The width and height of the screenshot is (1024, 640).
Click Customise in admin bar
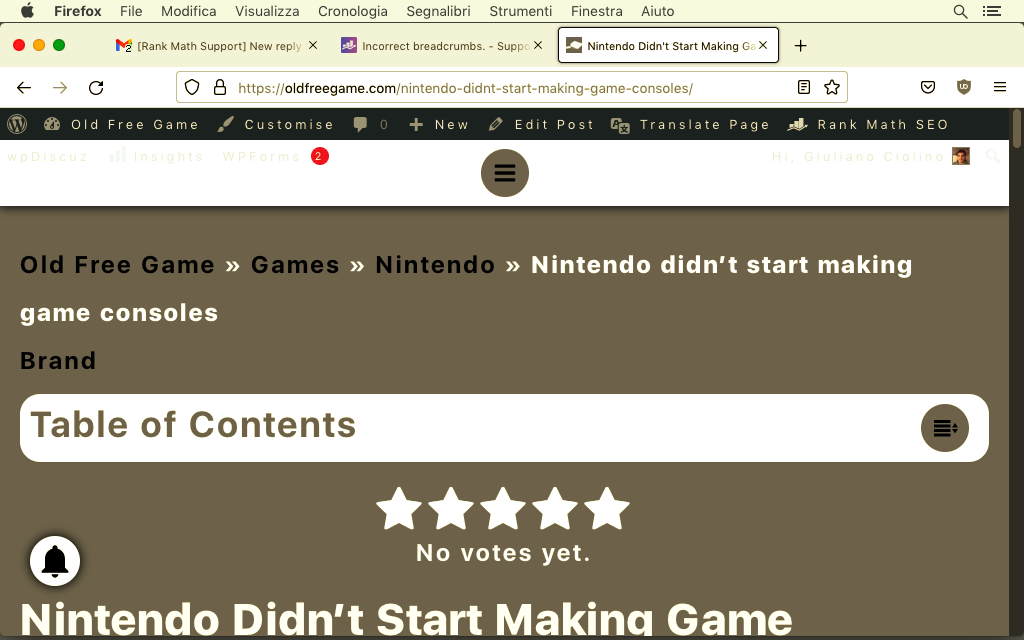(x=276, y=124)
